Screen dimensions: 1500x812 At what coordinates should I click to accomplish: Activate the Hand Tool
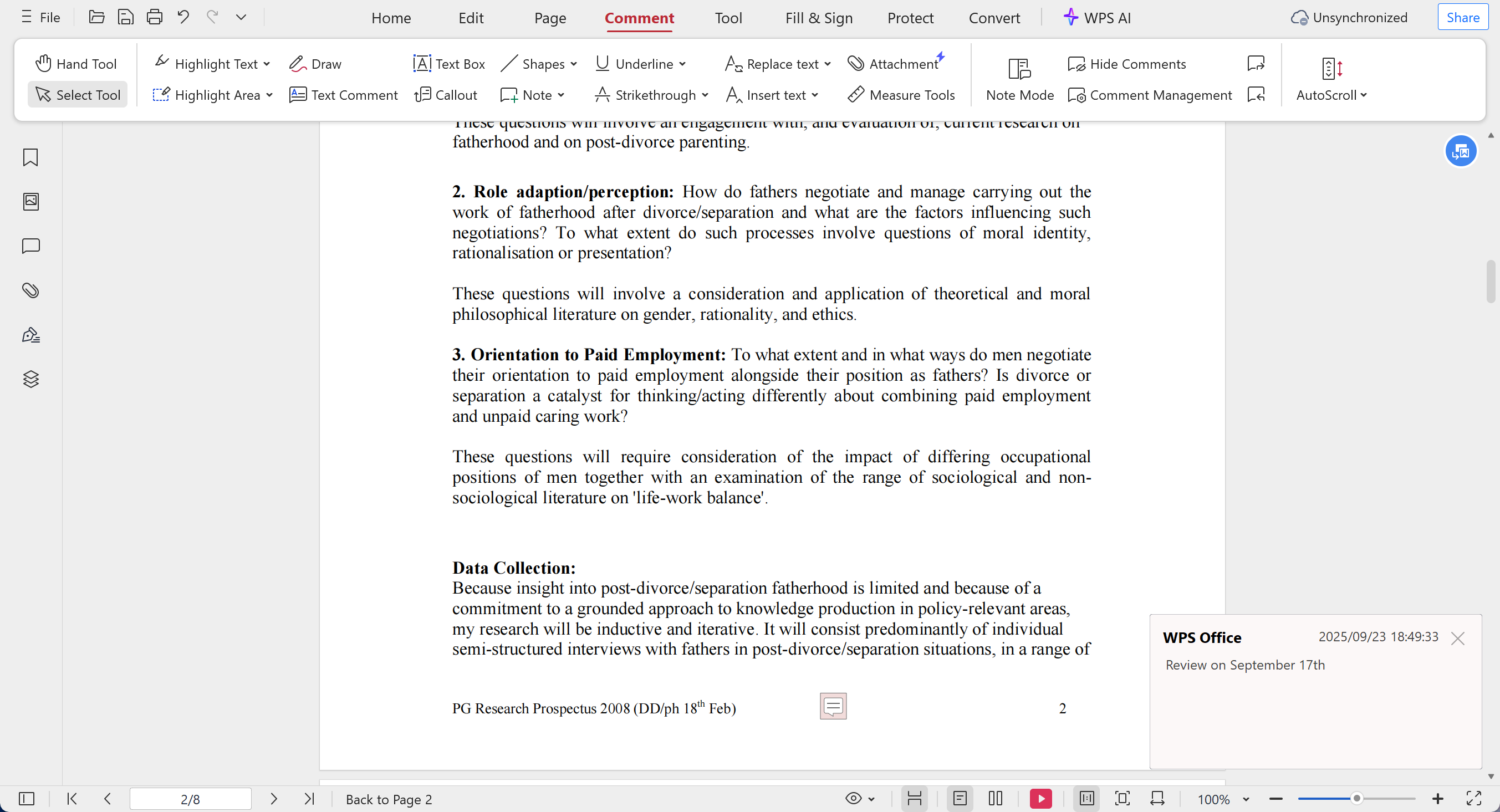(76, 63)
